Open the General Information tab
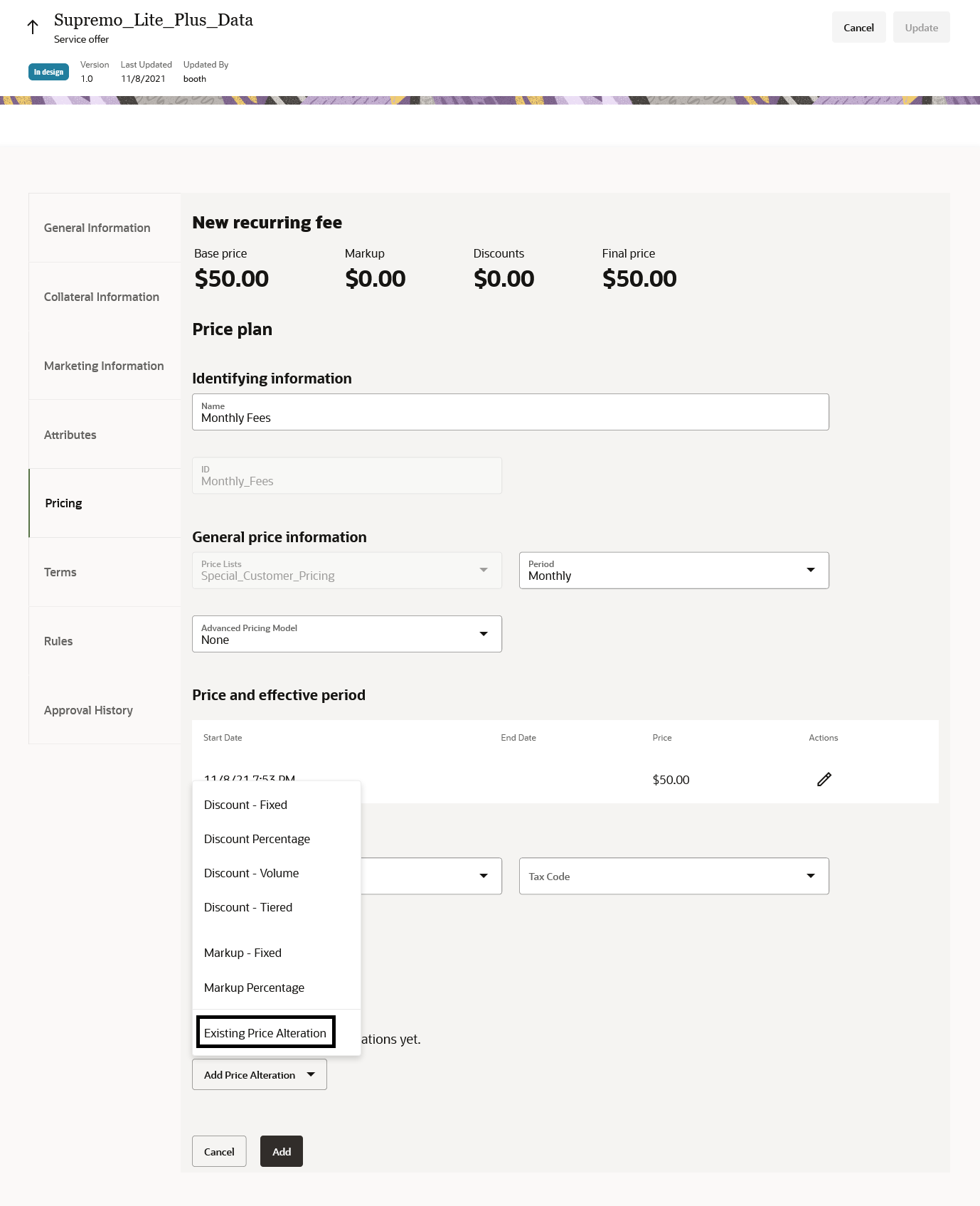 click(x=97, y=228)
